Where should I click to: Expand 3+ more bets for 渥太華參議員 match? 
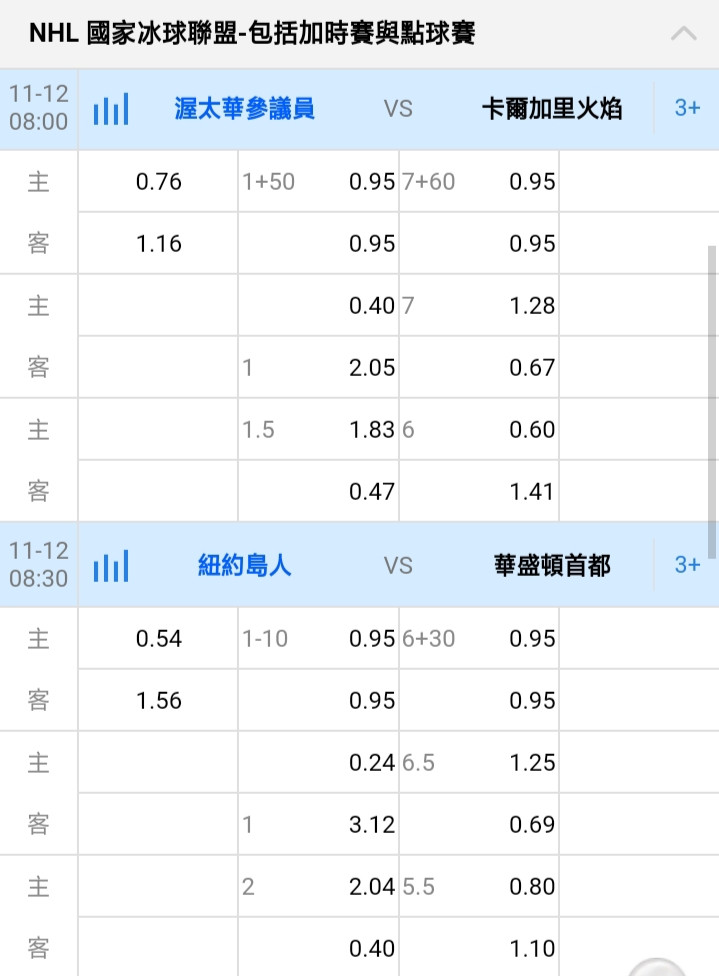687,108
